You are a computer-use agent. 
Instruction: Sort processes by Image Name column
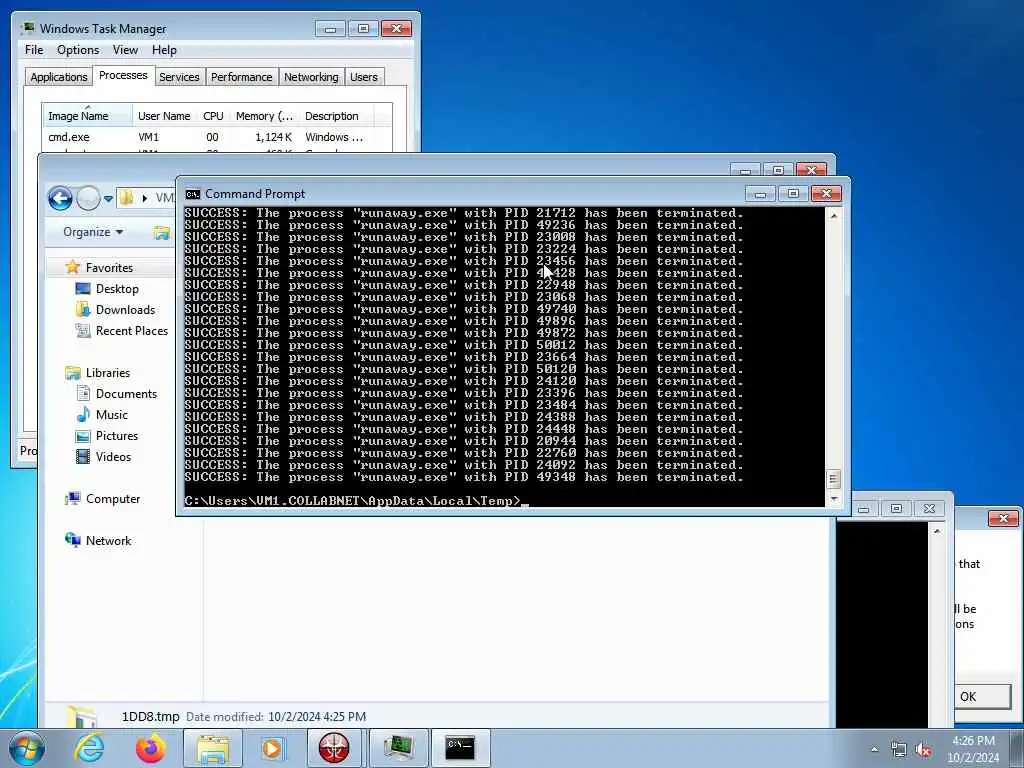(x=87, y=116)
